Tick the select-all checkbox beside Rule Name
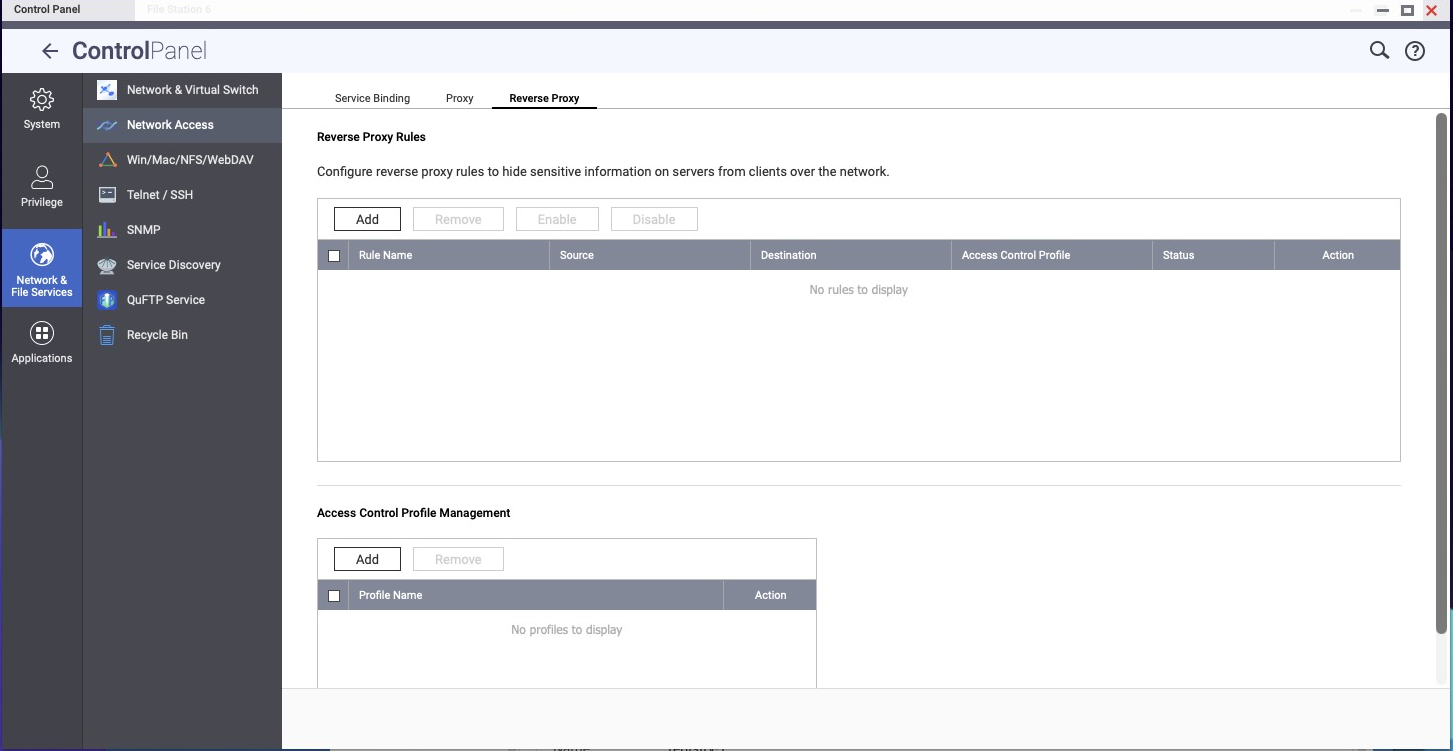Screen dimensions: 1453x751 click(x=334, y=256)
